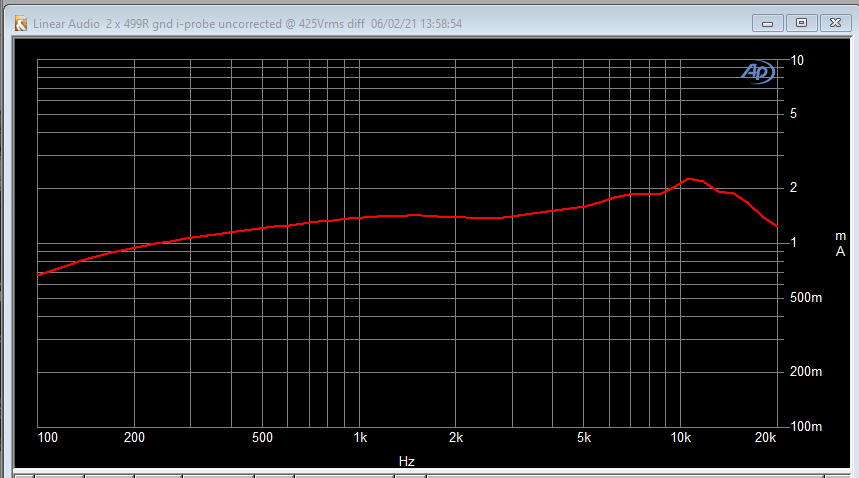Click the red trace peak near 10k
Screen dimensions: 859x478
[689, 178]
